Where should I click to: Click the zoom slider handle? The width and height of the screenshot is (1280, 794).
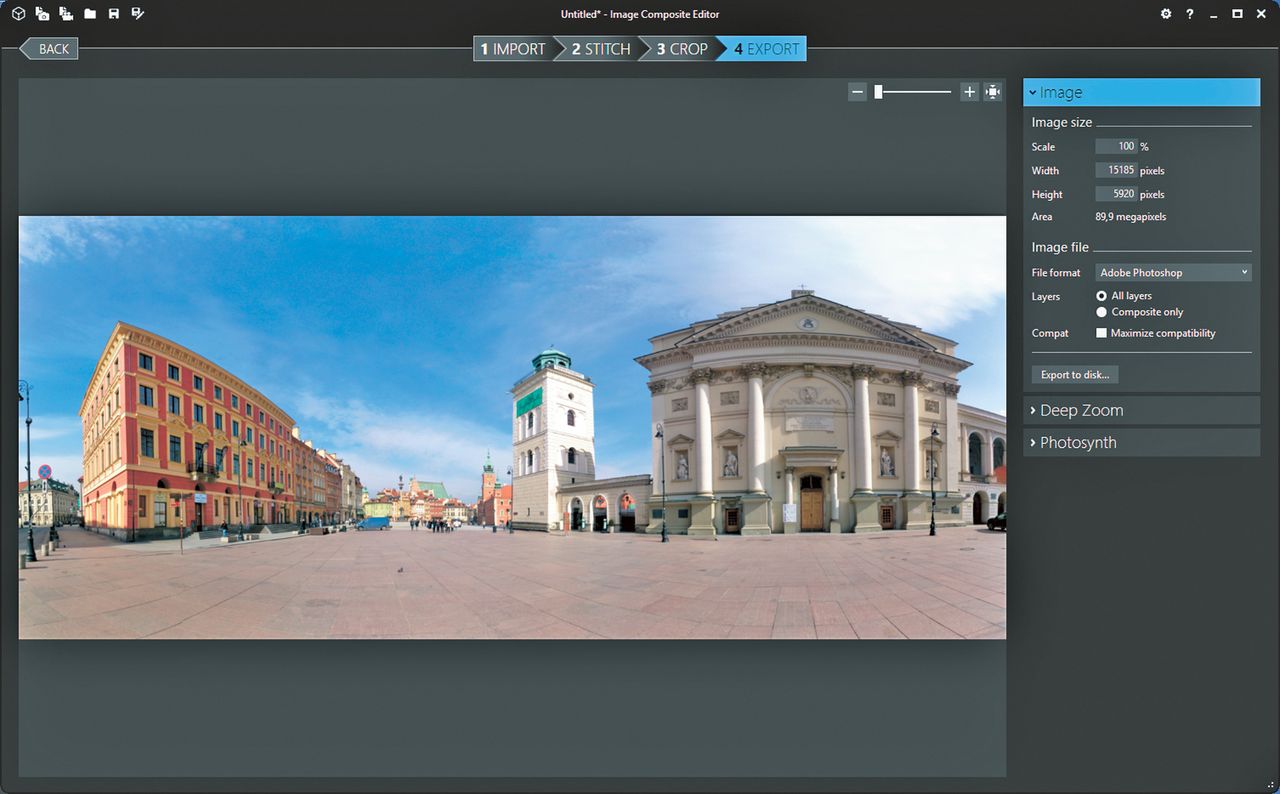(878, 92)
